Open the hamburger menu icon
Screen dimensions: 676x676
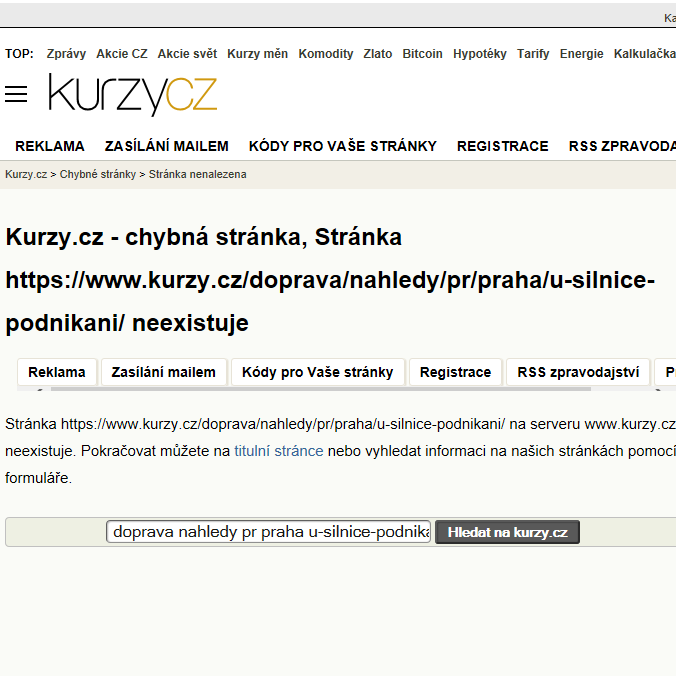[x=16, y=94]
